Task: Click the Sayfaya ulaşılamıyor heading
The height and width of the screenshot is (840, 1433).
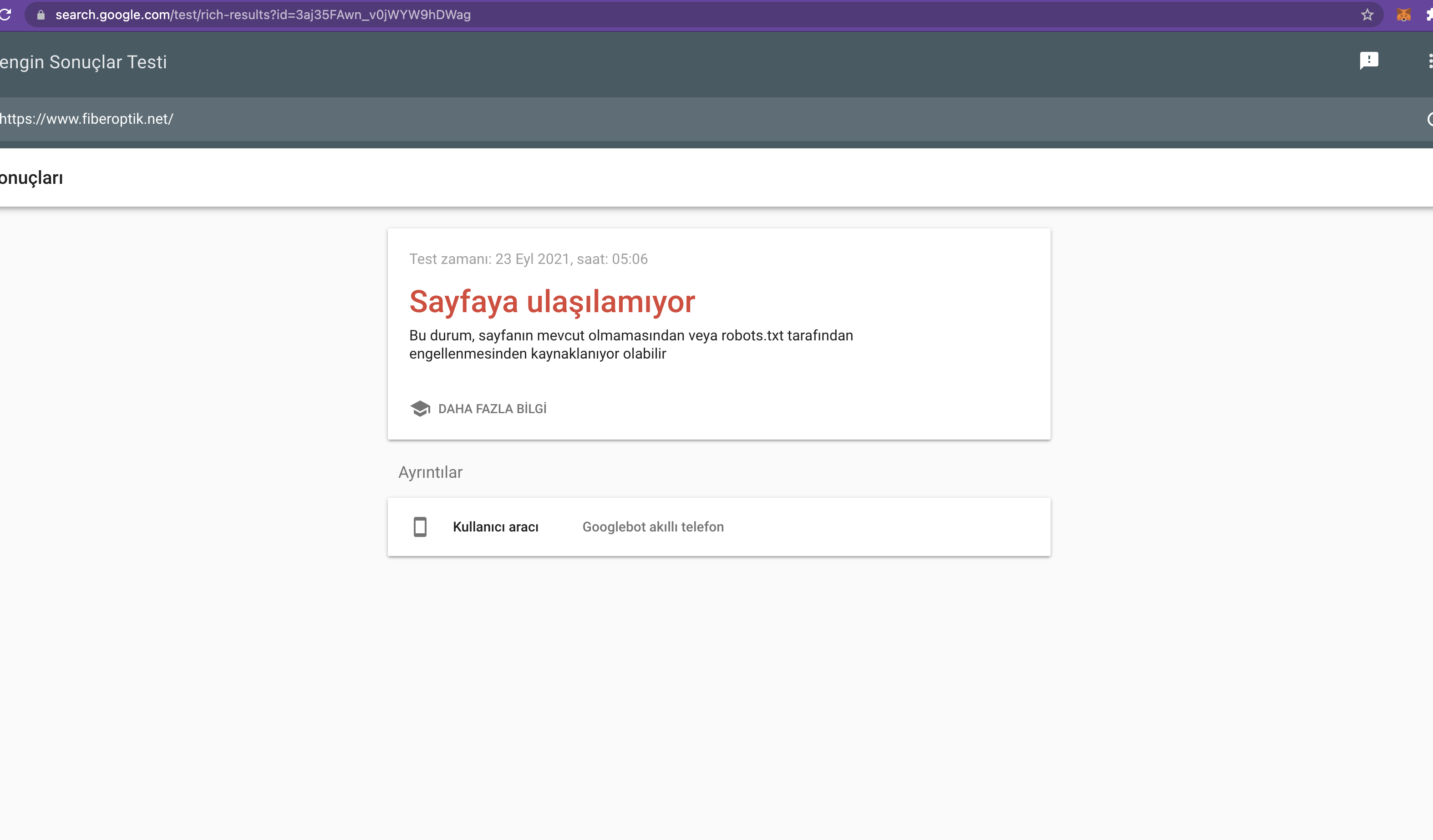Action: coord(552,301)
